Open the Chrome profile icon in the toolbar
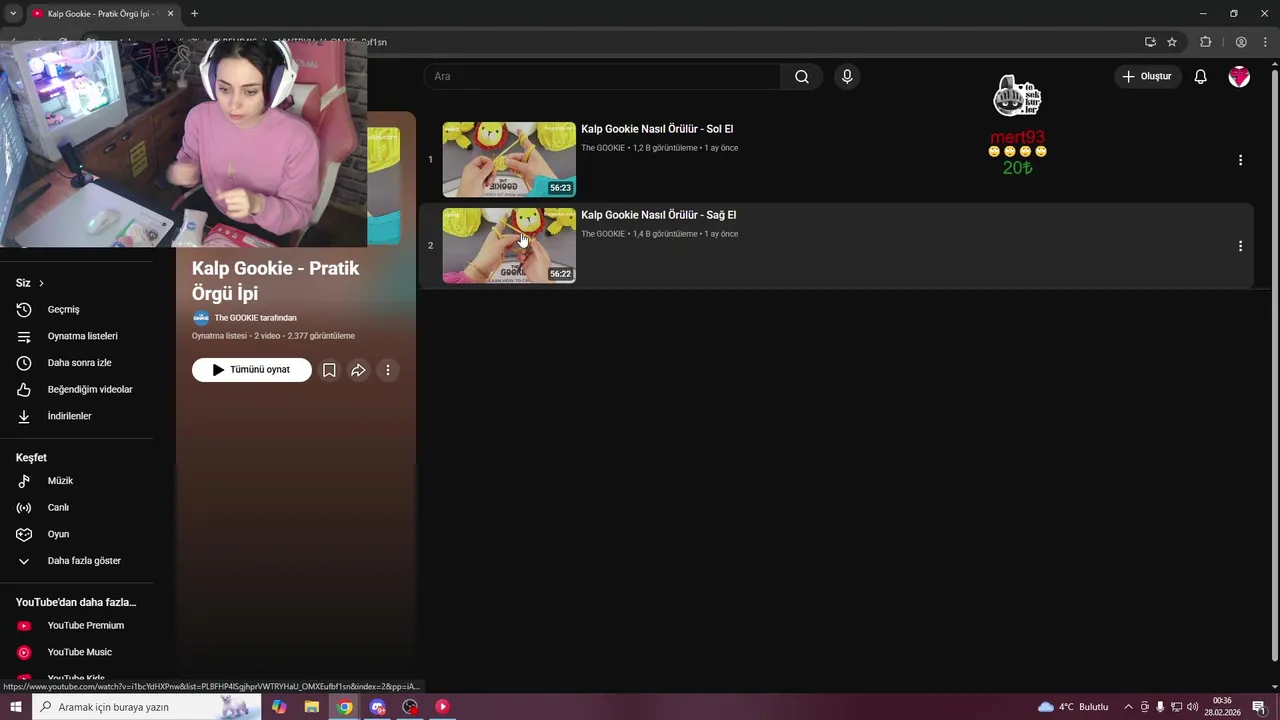This screenshot has width=1280, height=720. pos(1241,42)
